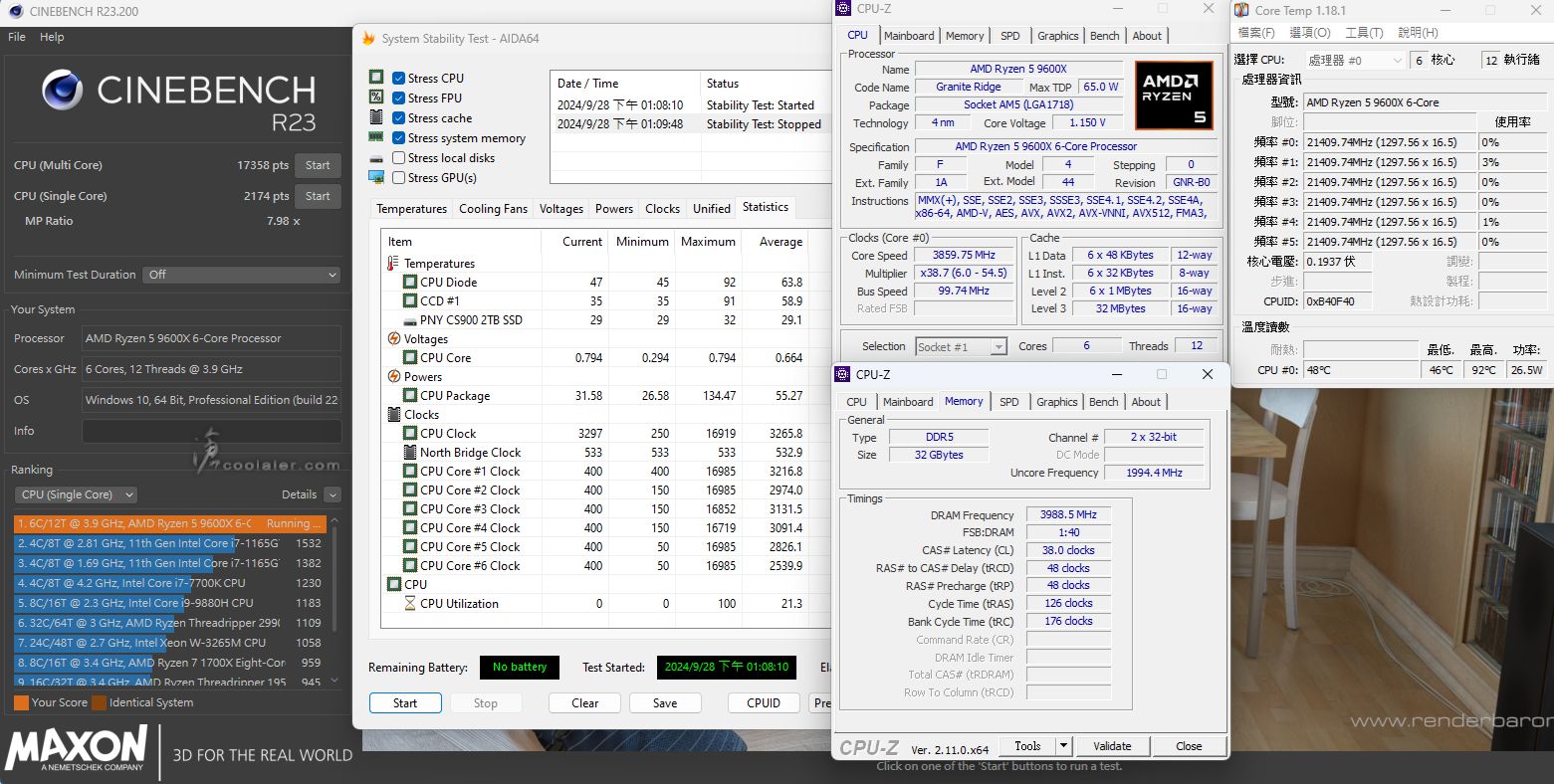Open the CPU-Z Socket #1 selection dropdown

[x=961, y=346]
